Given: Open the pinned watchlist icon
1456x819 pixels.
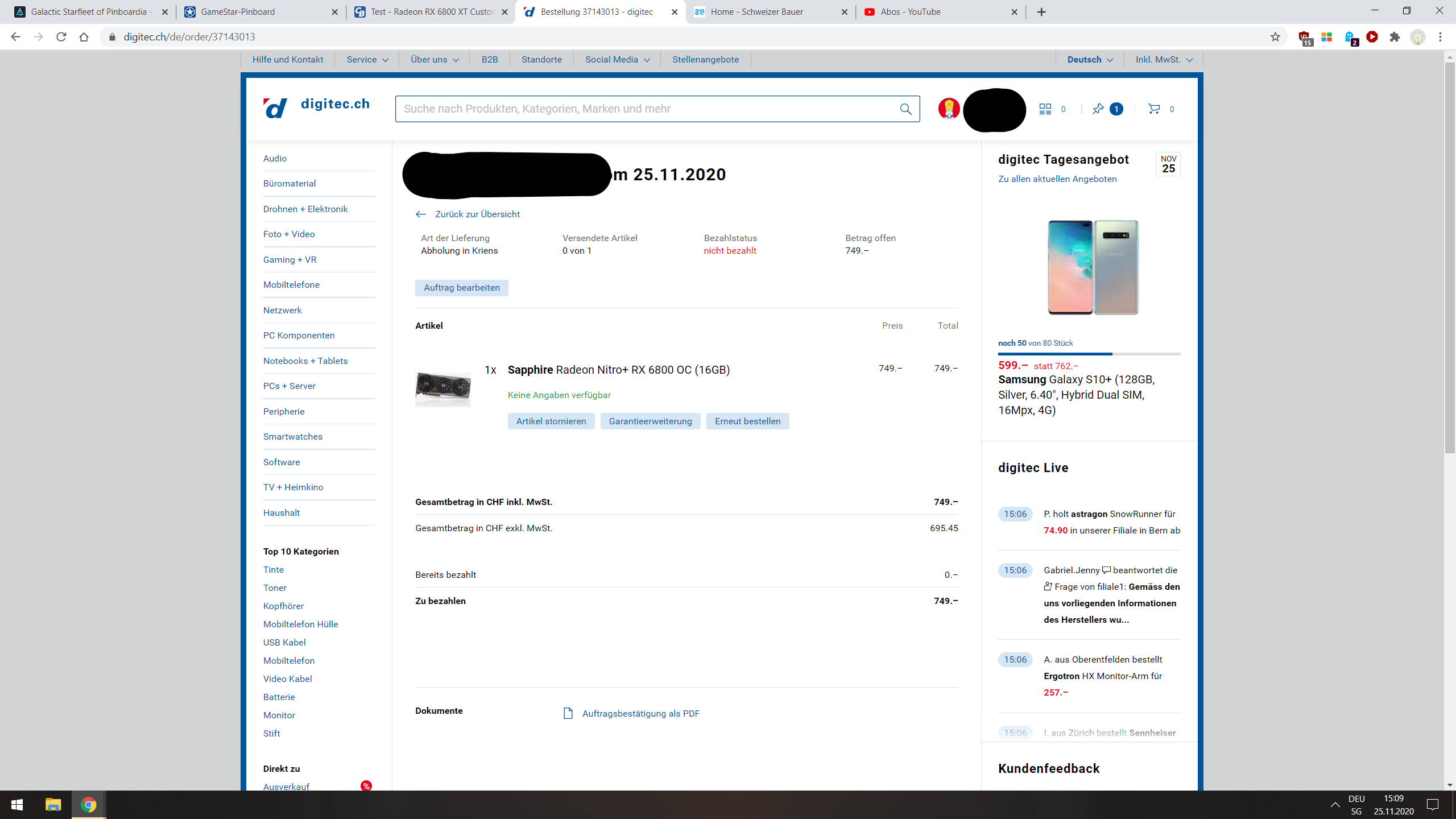Looking at the screenshot, I should coord(1098,109).
